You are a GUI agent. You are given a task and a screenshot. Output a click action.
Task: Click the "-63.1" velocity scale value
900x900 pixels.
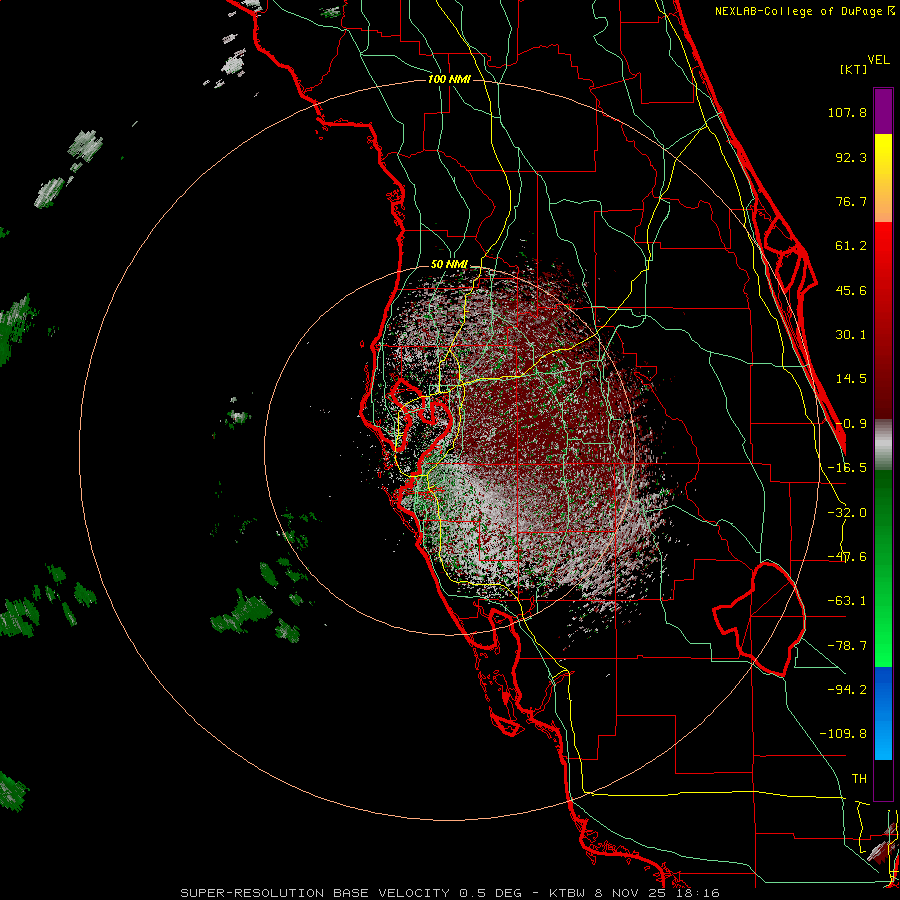click(x=847, y=601)
